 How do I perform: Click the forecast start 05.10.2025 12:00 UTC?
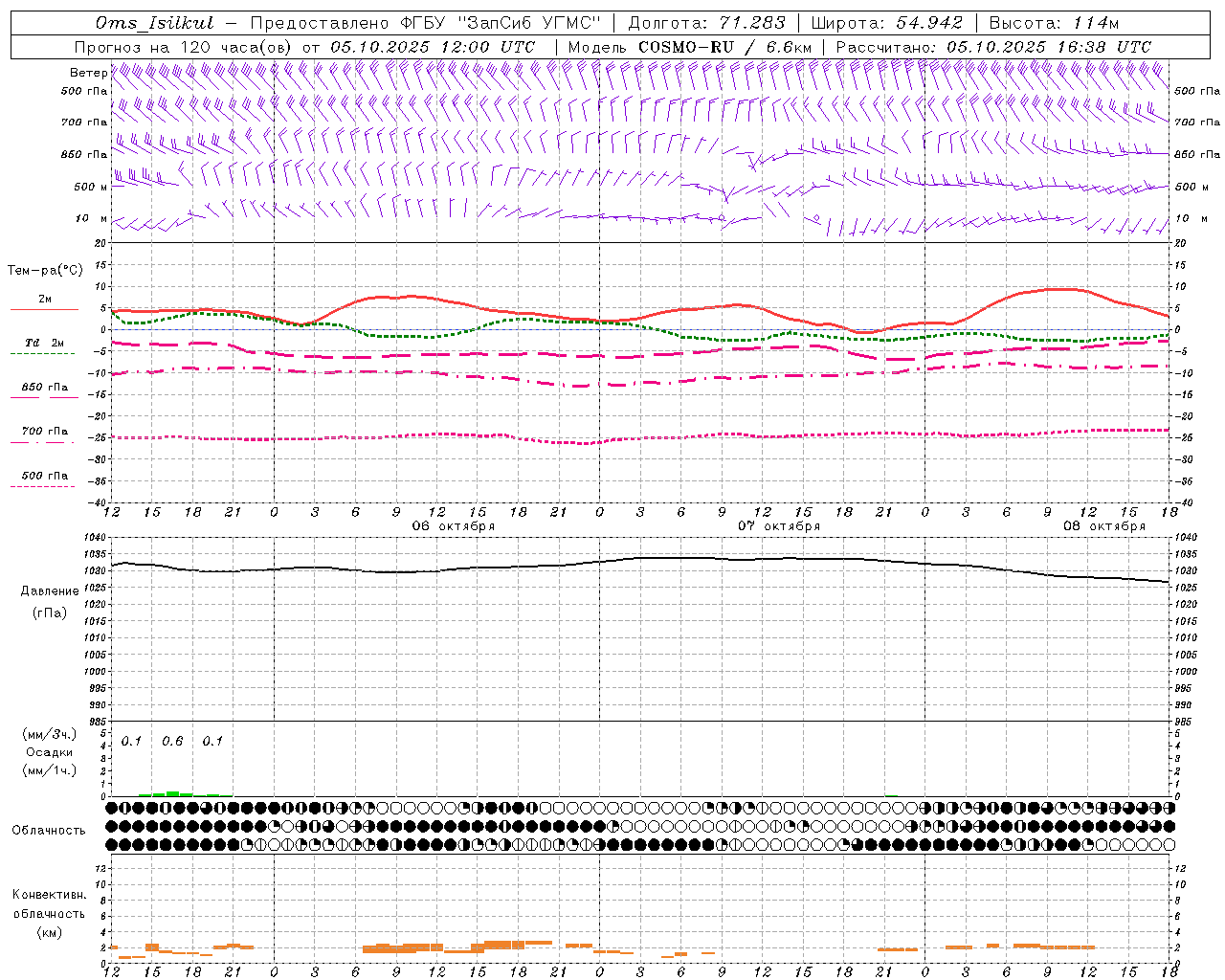tap(433, 47)
